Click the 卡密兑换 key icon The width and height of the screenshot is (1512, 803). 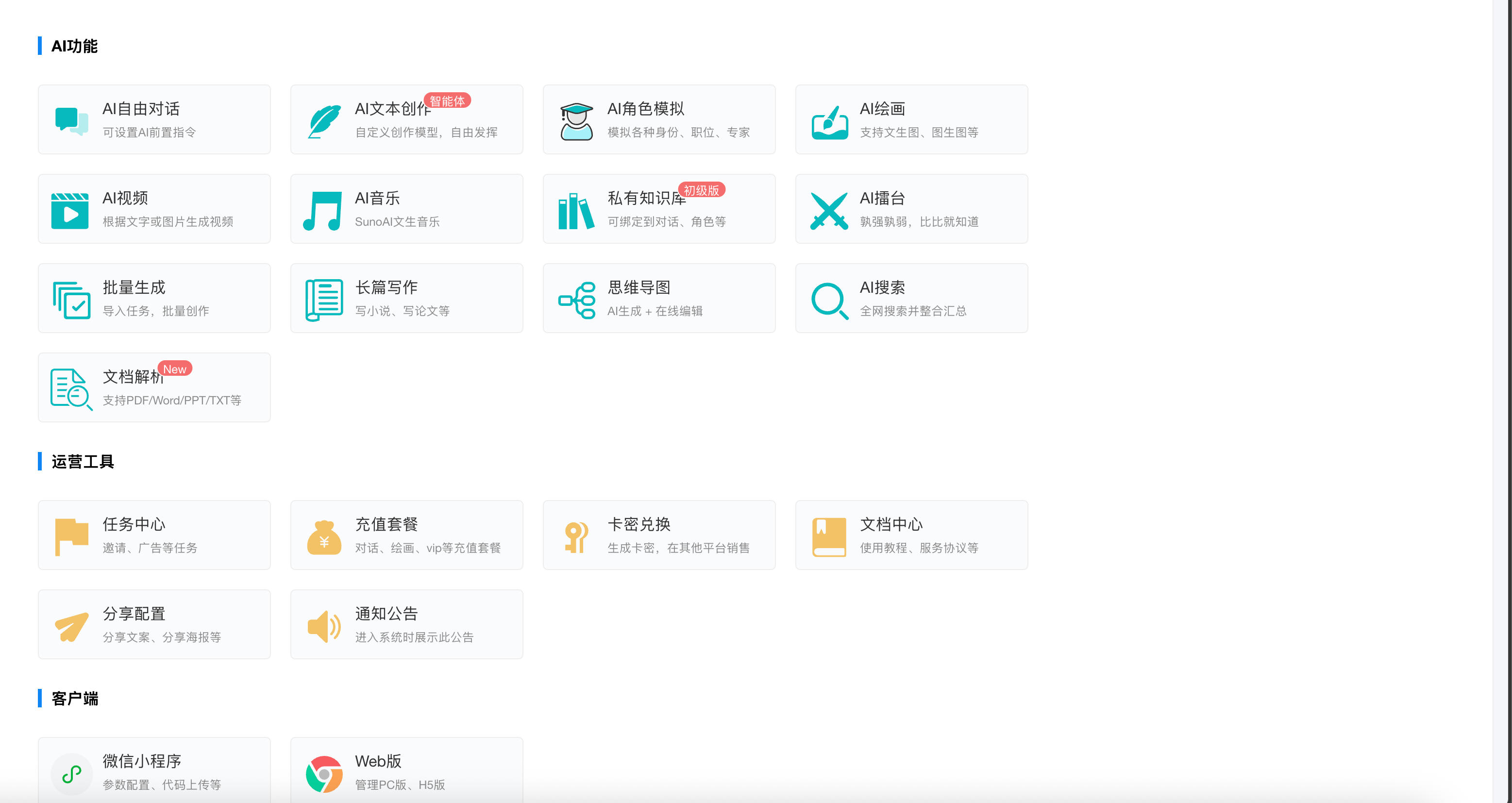point(576,537)
